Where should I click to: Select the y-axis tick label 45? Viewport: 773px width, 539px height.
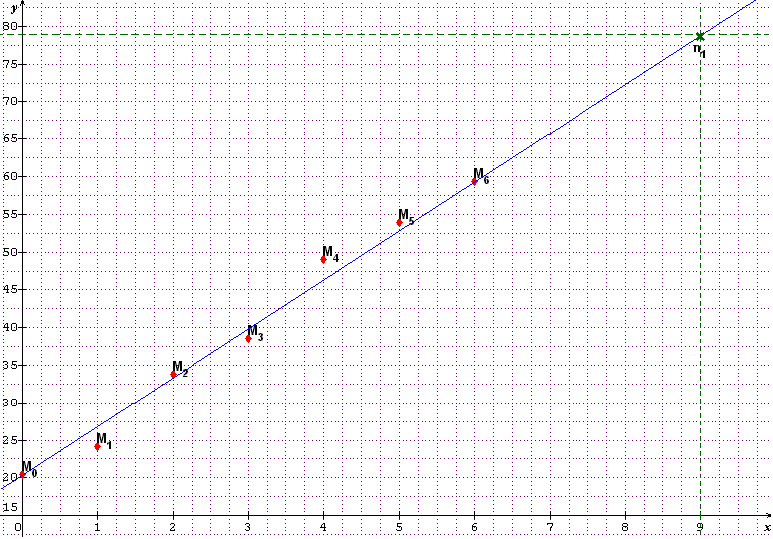9,290
